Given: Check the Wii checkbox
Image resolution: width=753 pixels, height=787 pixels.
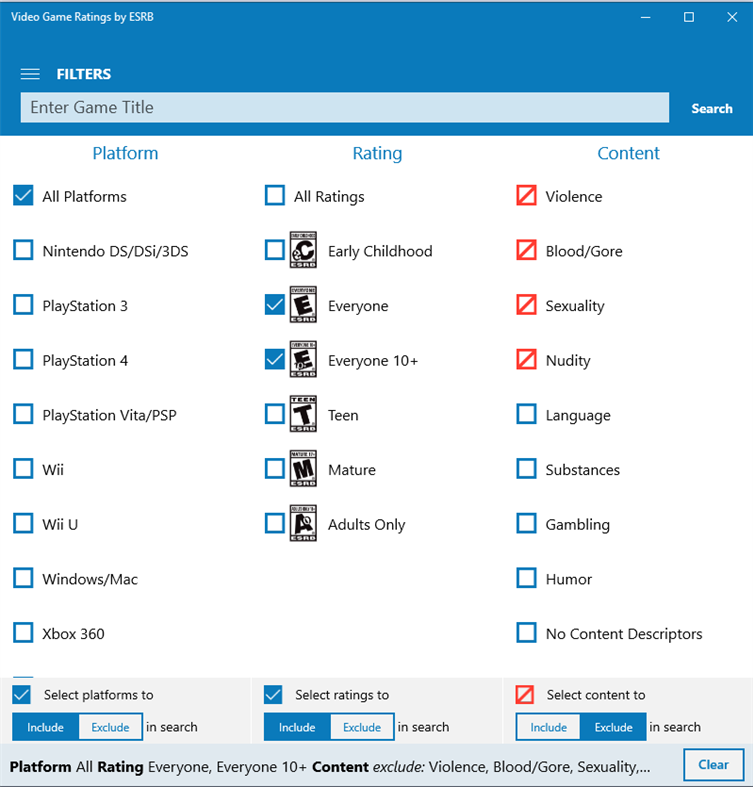Looking at the screenshot, I should (x=23, y=469).
